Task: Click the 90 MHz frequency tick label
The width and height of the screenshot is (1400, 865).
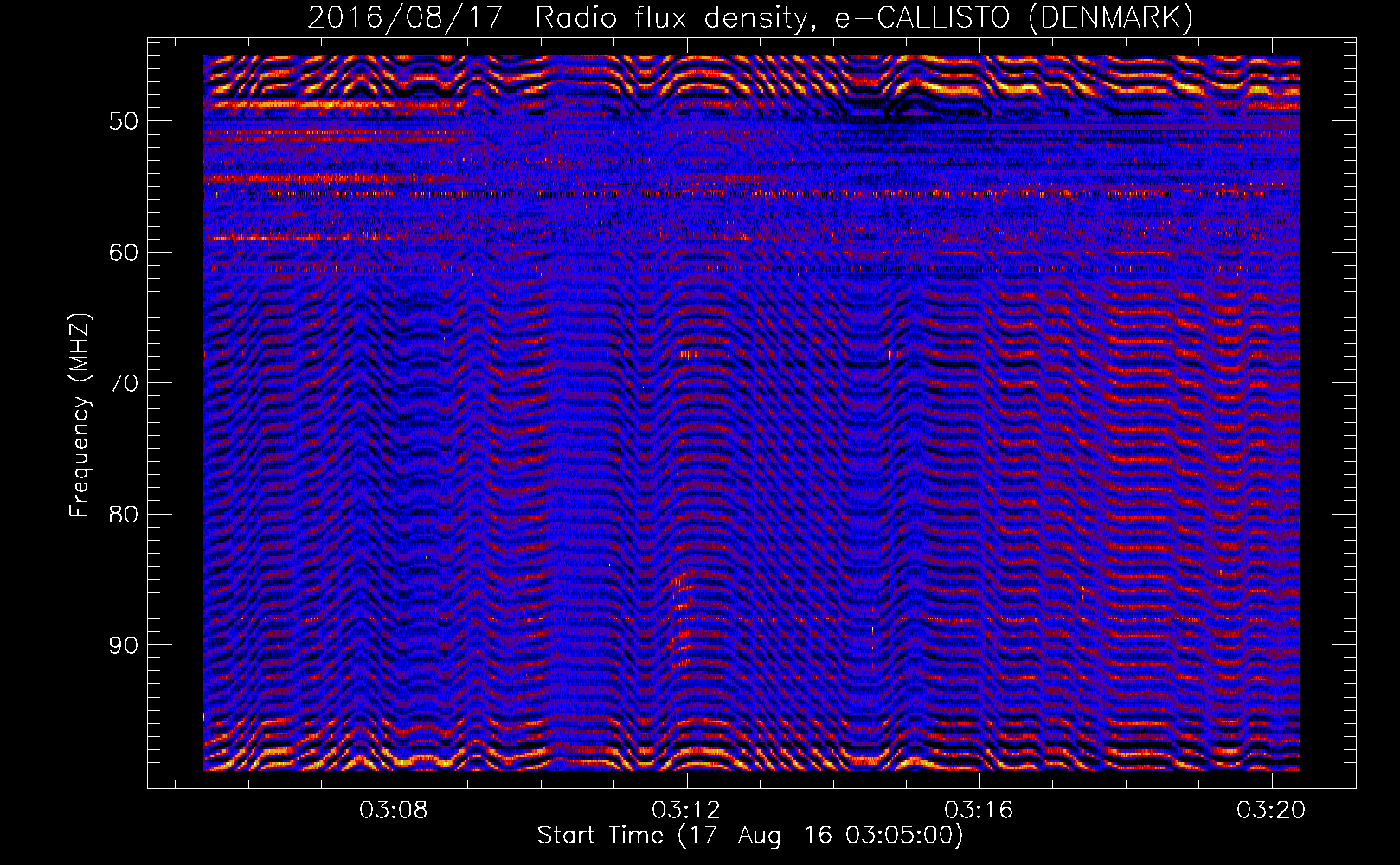Action: (x=124, y=646)
